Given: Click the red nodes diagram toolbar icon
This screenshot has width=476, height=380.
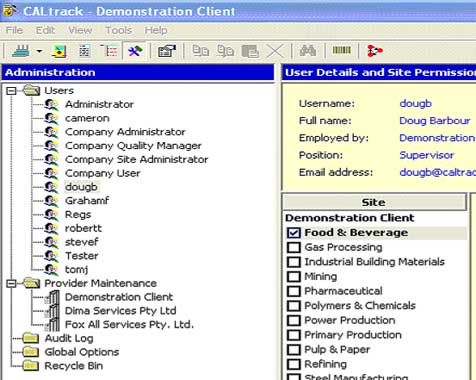Looking at the screenshot, I should coord(374,51).
